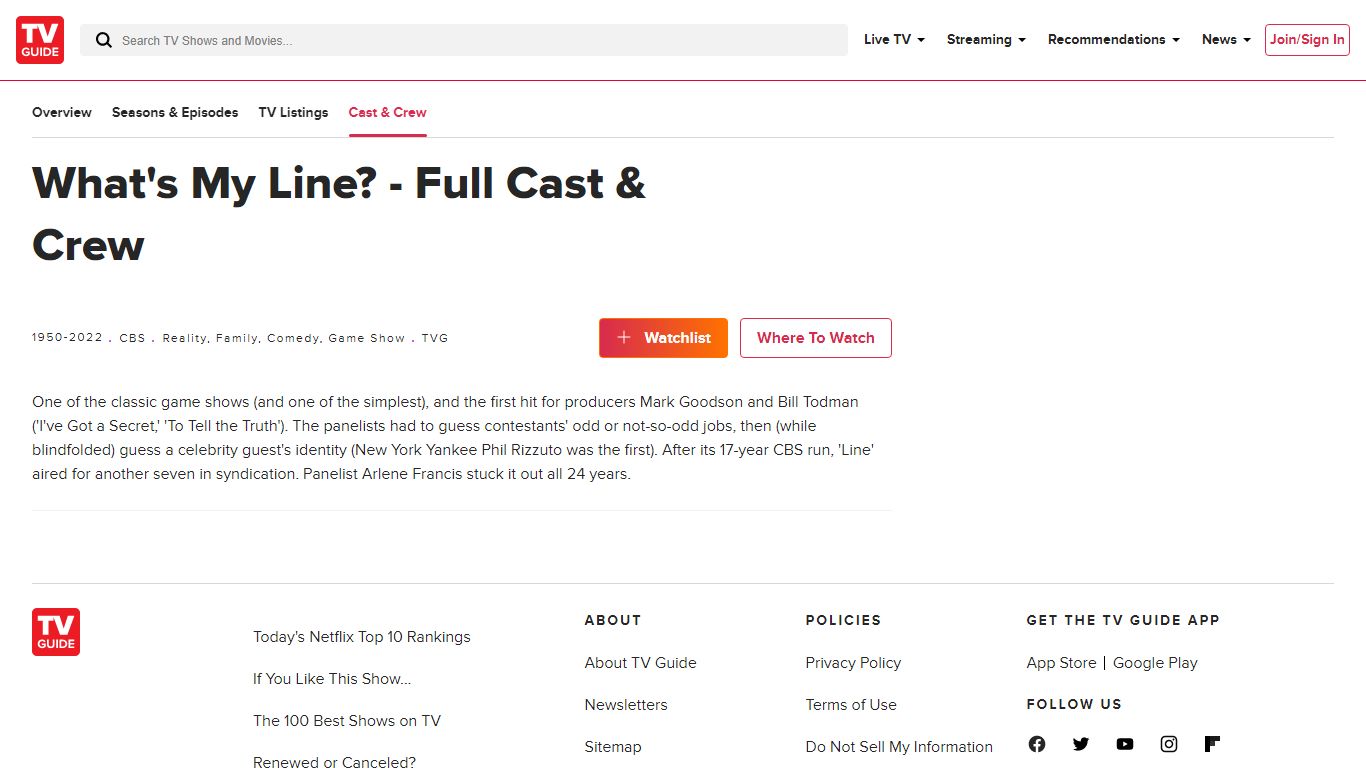Open the App Store link

pyautogui.click(x=1061, y=663)
